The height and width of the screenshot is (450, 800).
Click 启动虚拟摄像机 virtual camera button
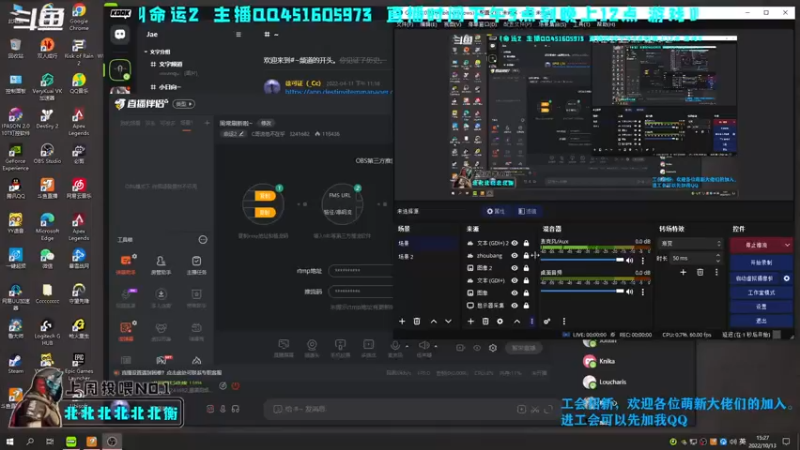pos(755,279)
